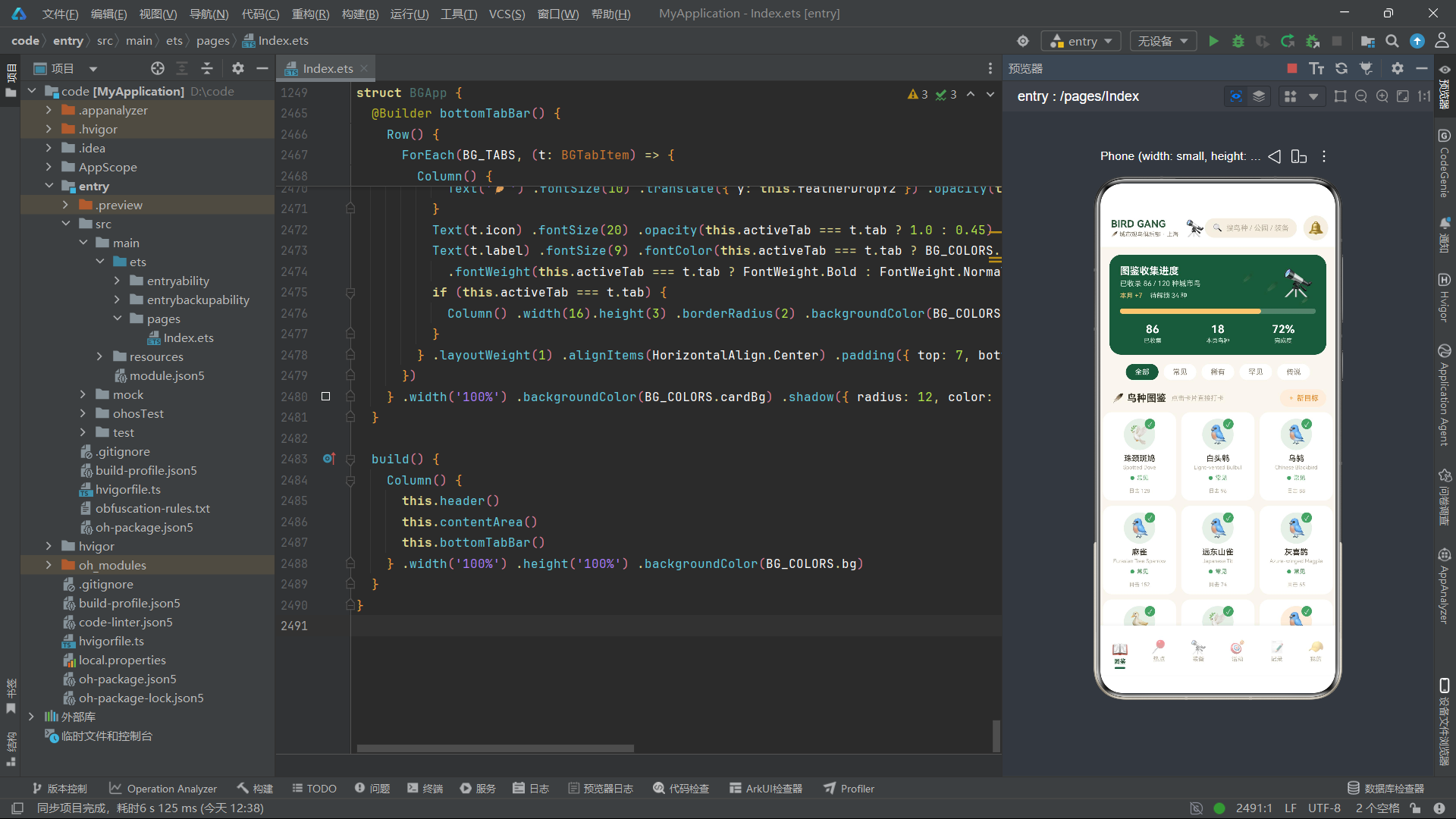Toggle the 常见 filter chip in preview
The height and width of the screenshot is (819, 1456).
[1180, 372]
